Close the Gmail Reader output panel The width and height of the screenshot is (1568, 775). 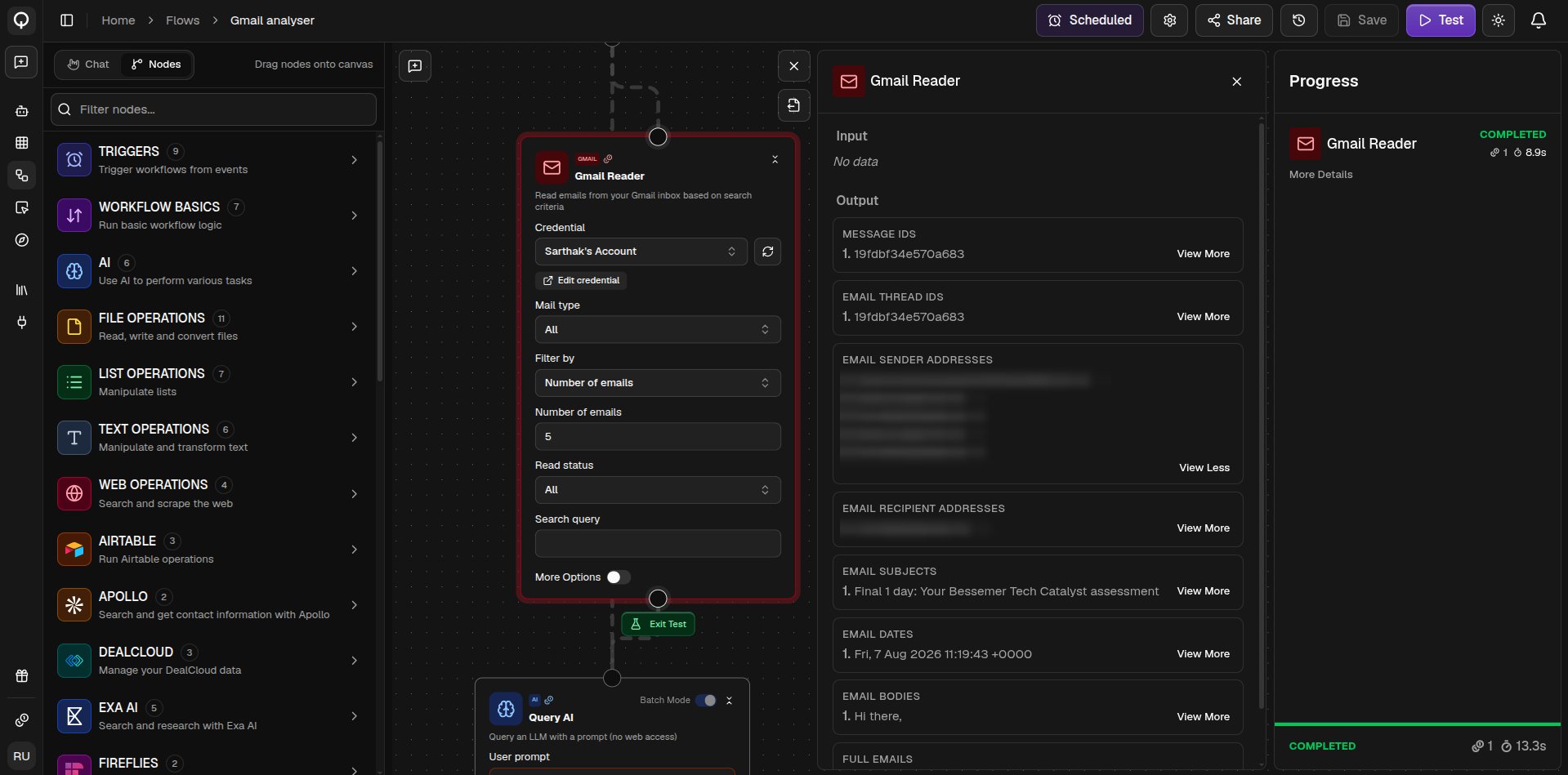point(1236,82)
